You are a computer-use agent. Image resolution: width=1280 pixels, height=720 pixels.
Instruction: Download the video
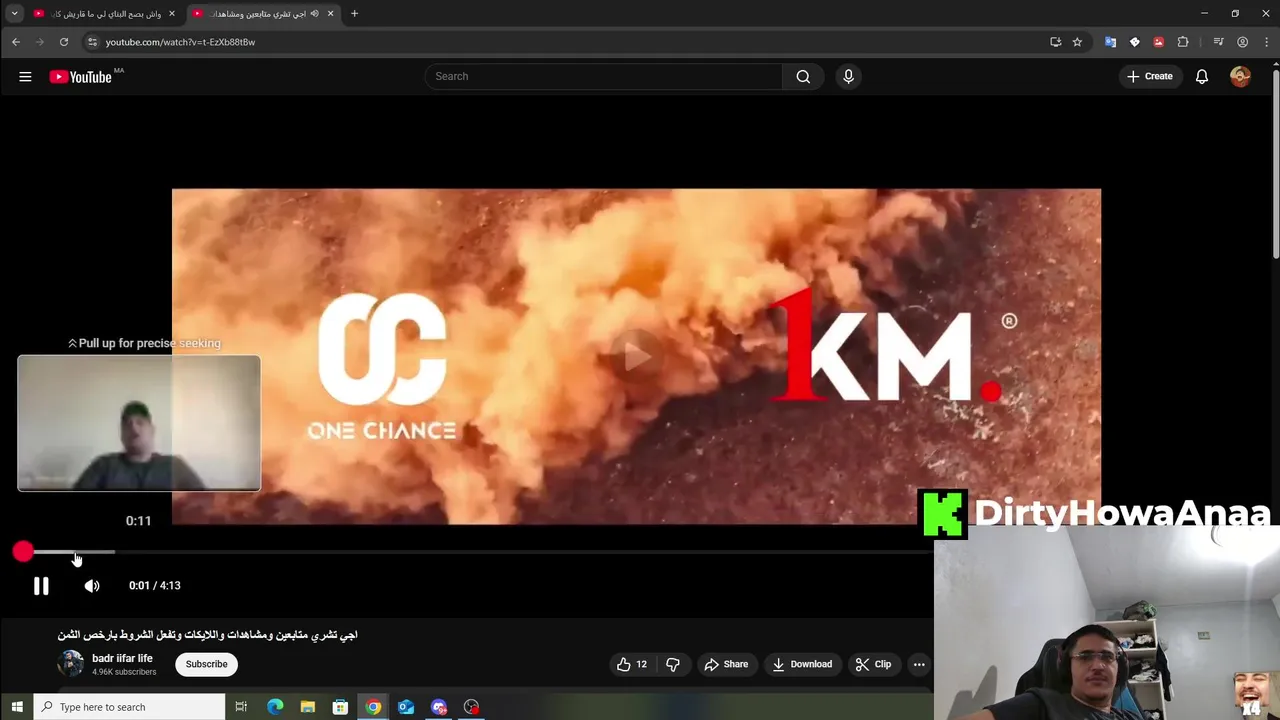802,664
